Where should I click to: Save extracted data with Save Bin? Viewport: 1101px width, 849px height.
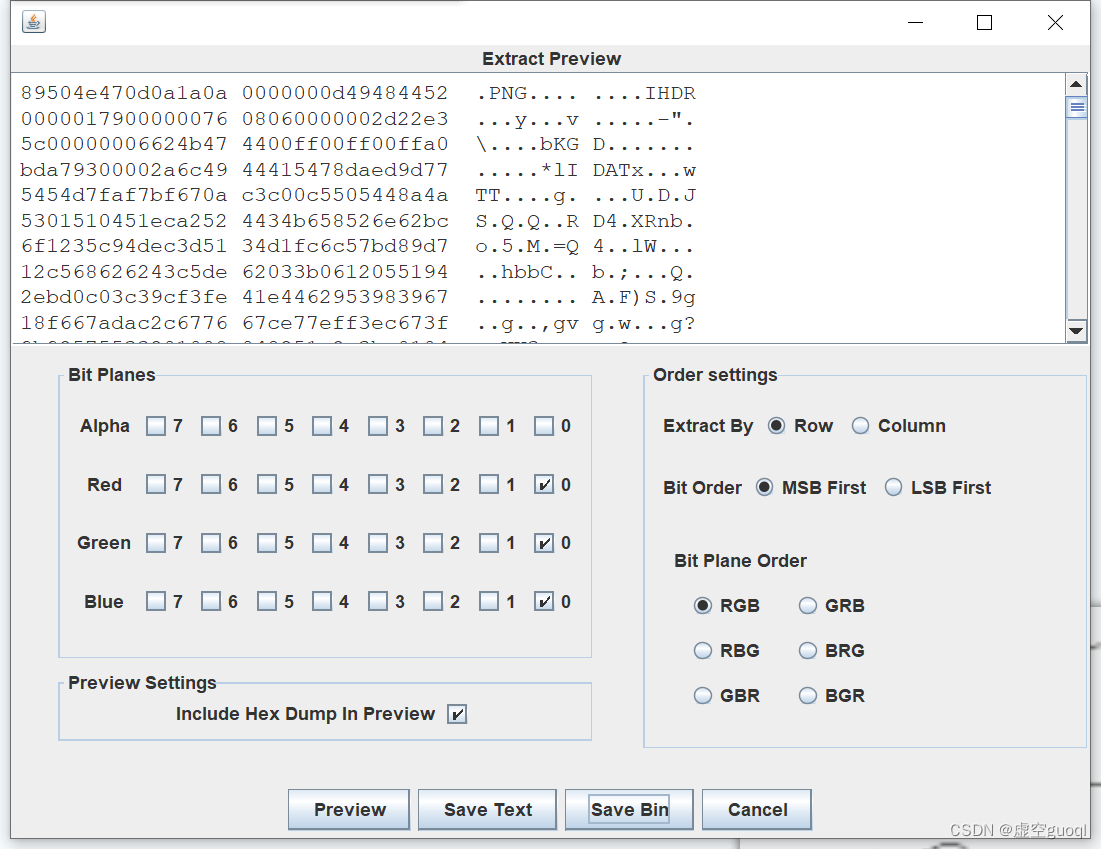pyautogui.click(x=629, y=809)
